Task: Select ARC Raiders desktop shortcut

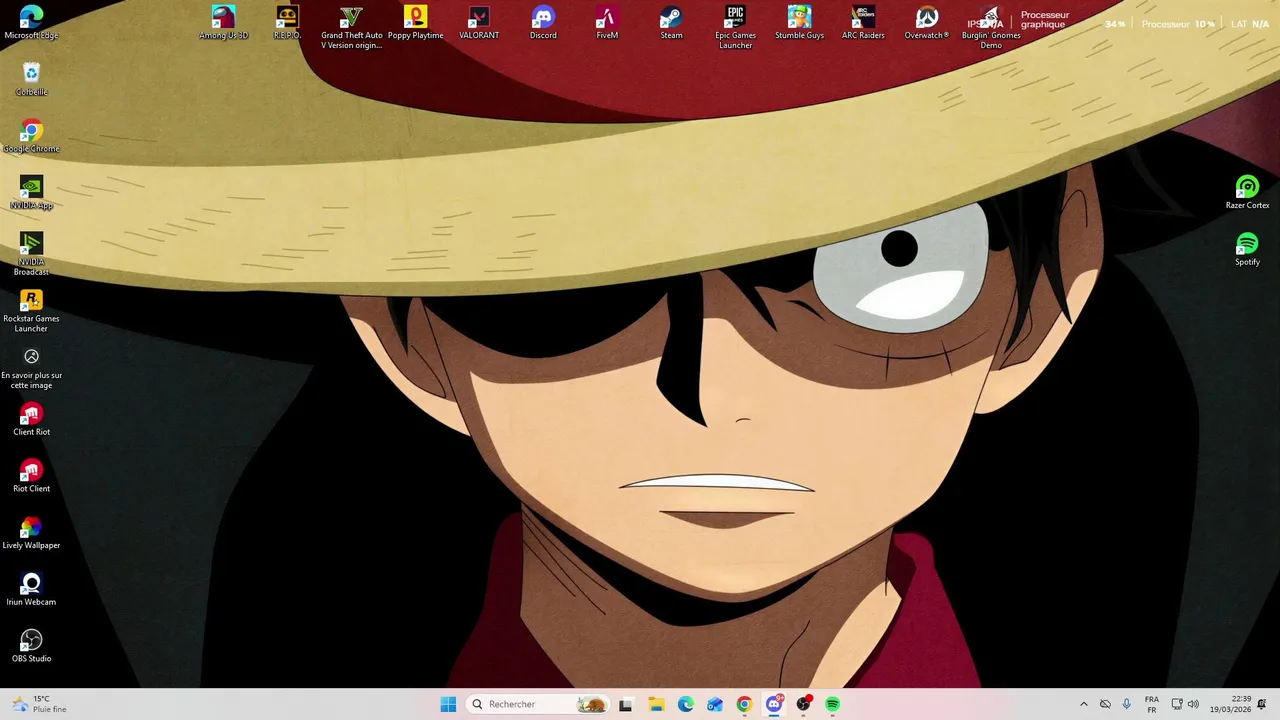Action: coord(863,22)
